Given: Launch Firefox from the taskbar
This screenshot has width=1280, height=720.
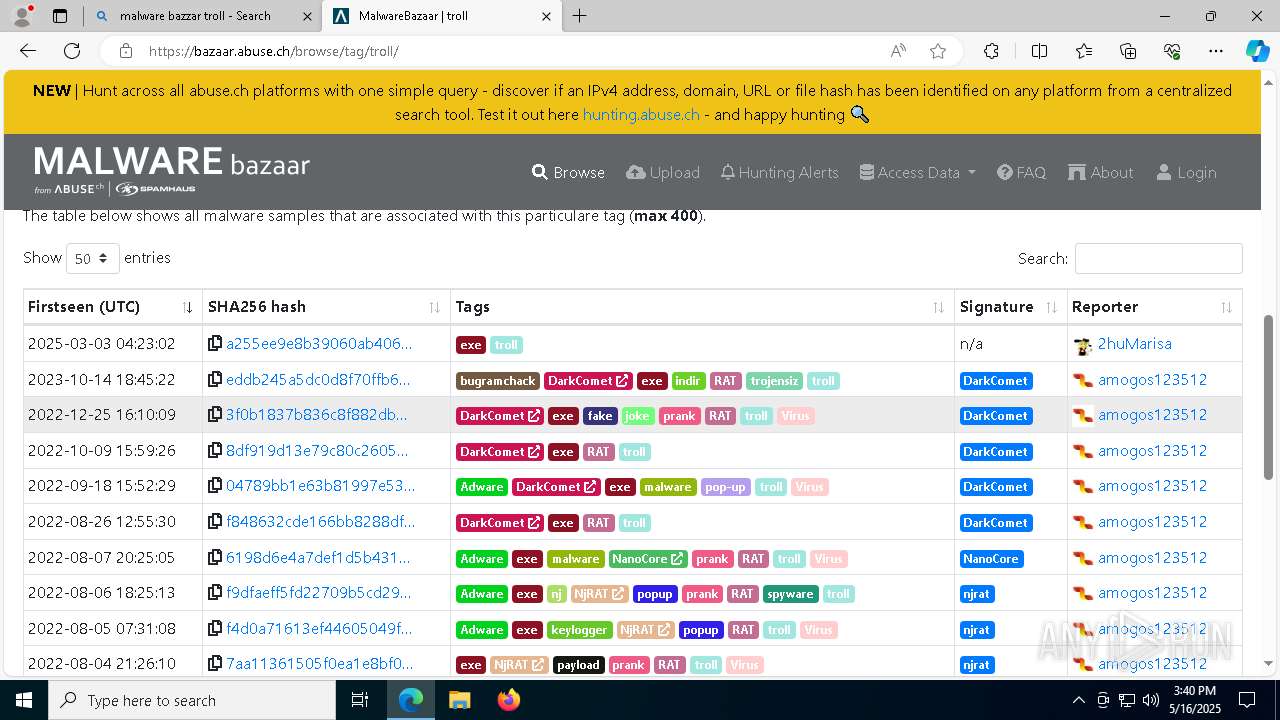Looking at the screenshot, I should tap(509, 700).
